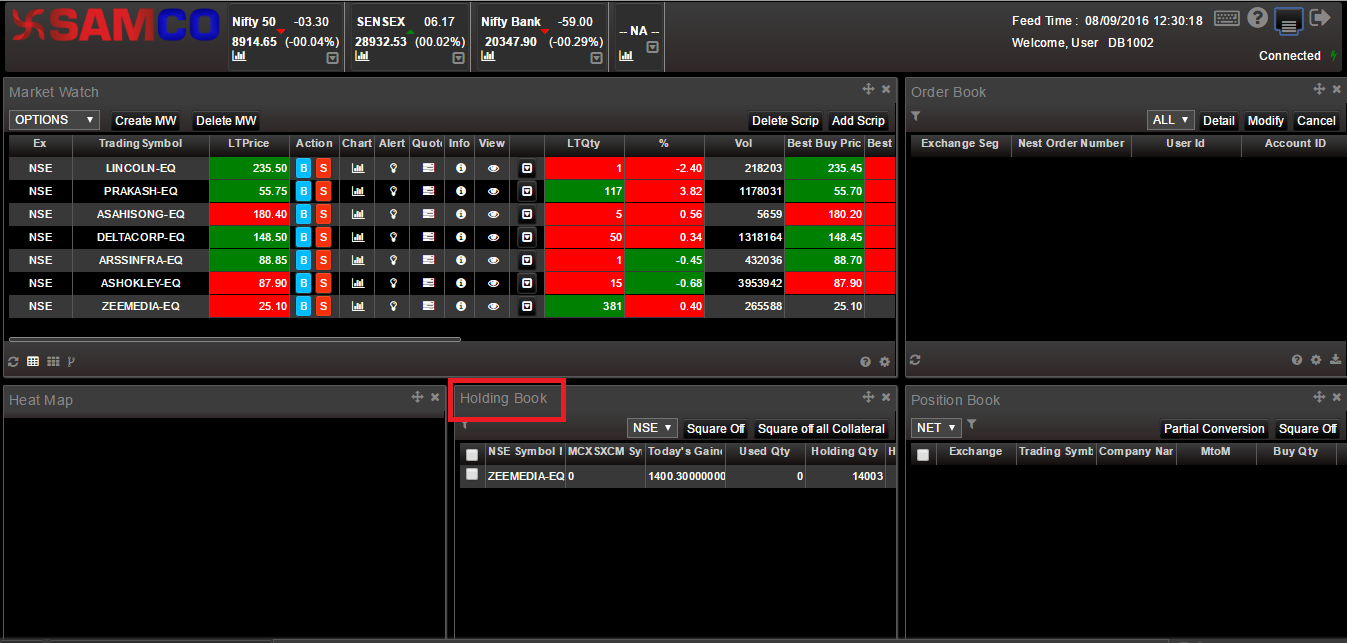This screenshot has width=1347, height=643.
Task: Open the Holding Book NSE exchange dropdown
Action: 653,428
